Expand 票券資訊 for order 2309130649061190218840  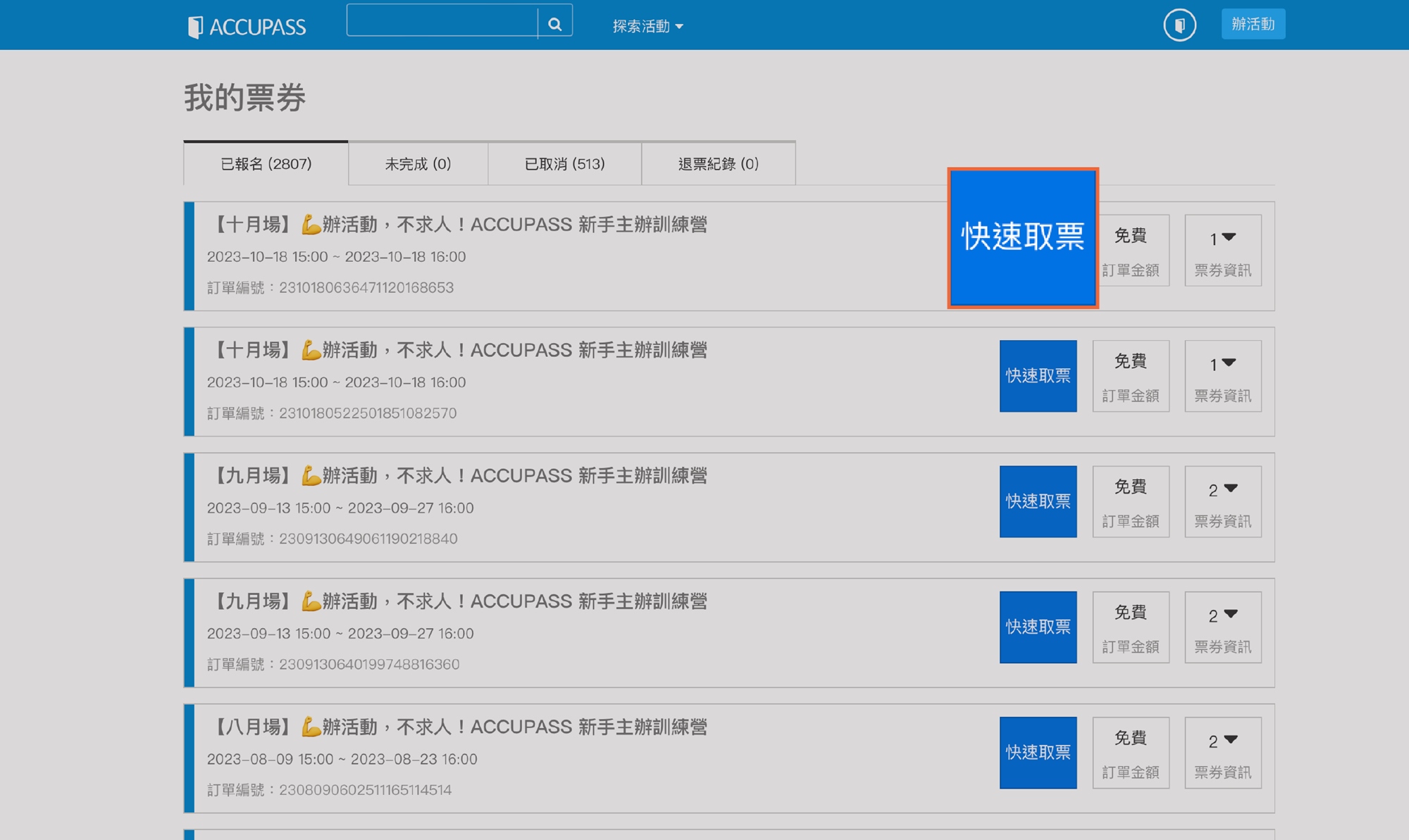[x=1223, y=501]
